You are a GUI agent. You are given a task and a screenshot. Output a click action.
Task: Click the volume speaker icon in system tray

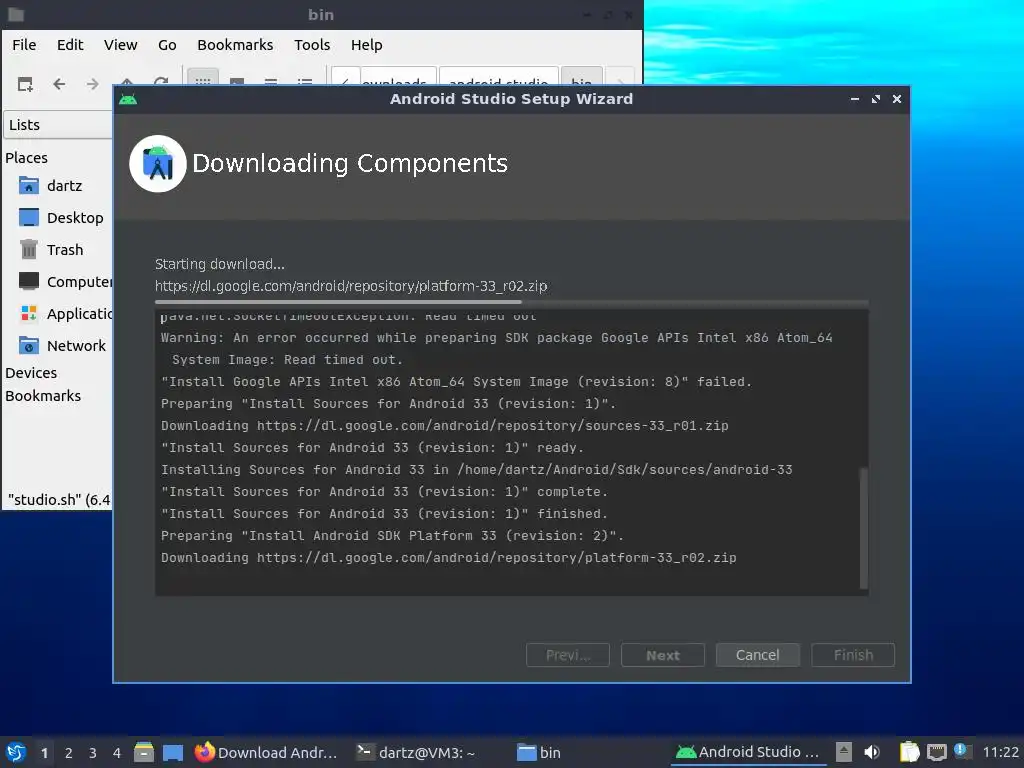pyautogui.click(x=872, y=752)
